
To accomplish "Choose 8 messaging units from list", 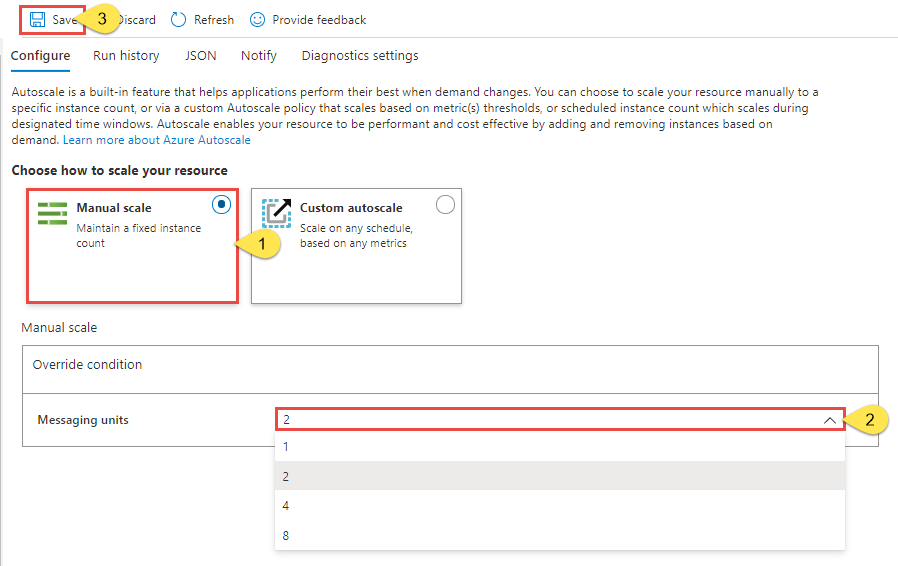I will pos(560,536).
